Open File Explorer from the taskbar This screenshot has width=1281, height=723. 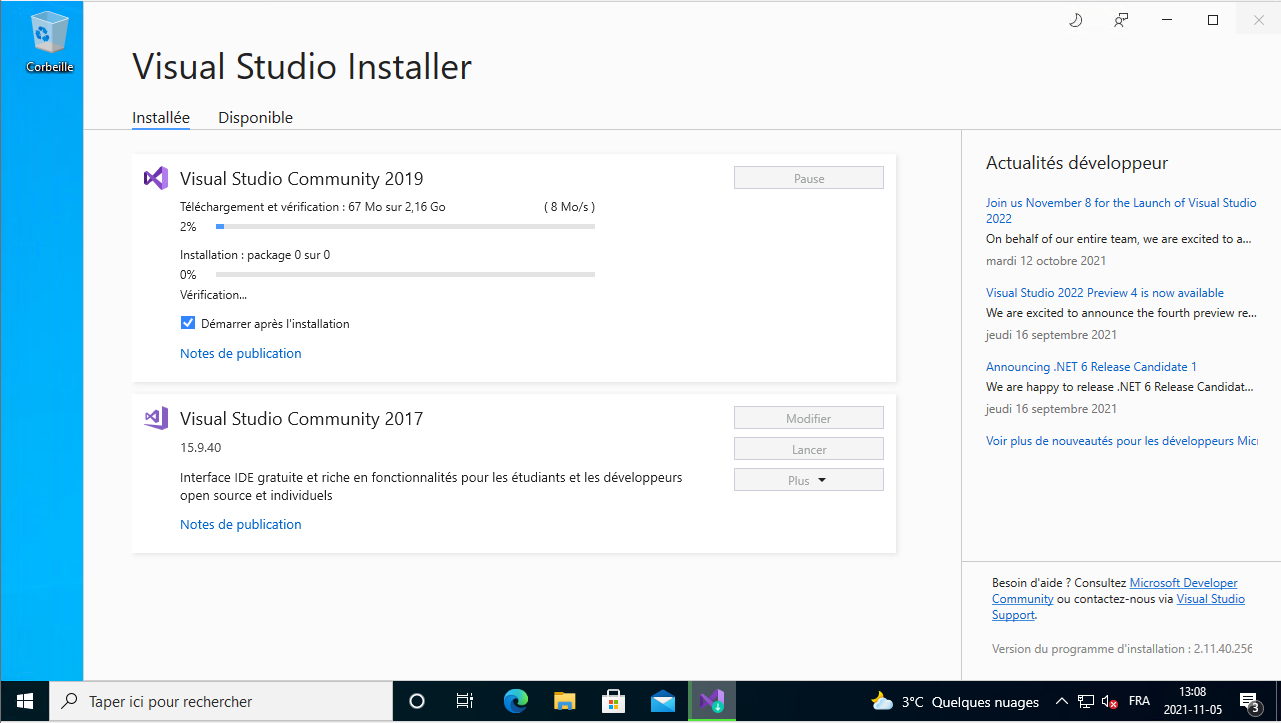coord(564,701)
